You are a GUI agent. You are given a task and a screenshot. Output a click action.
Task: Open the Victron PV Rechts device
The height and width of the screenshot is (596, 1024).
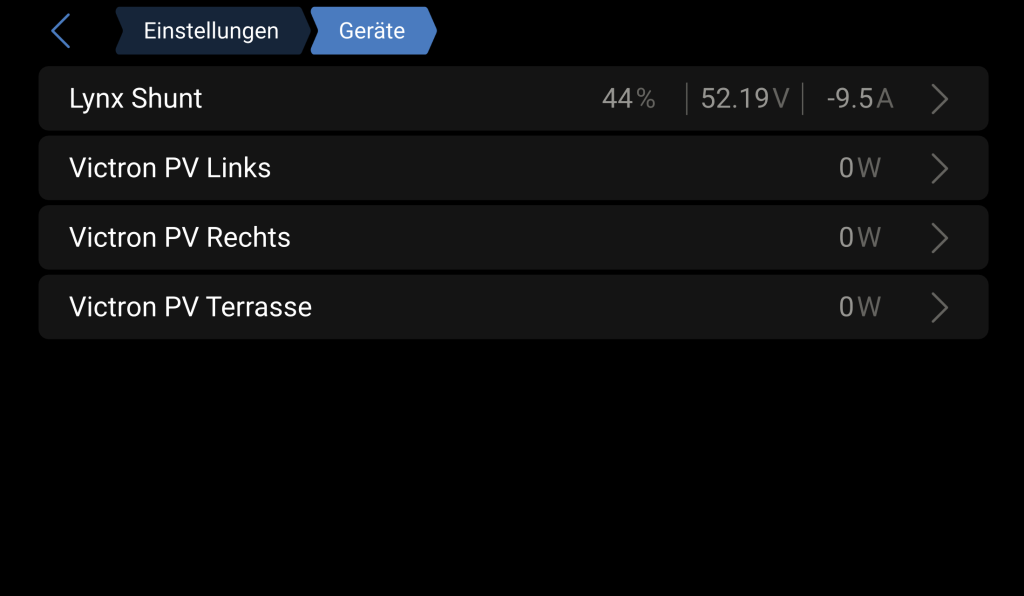click(x=180, y=238)
